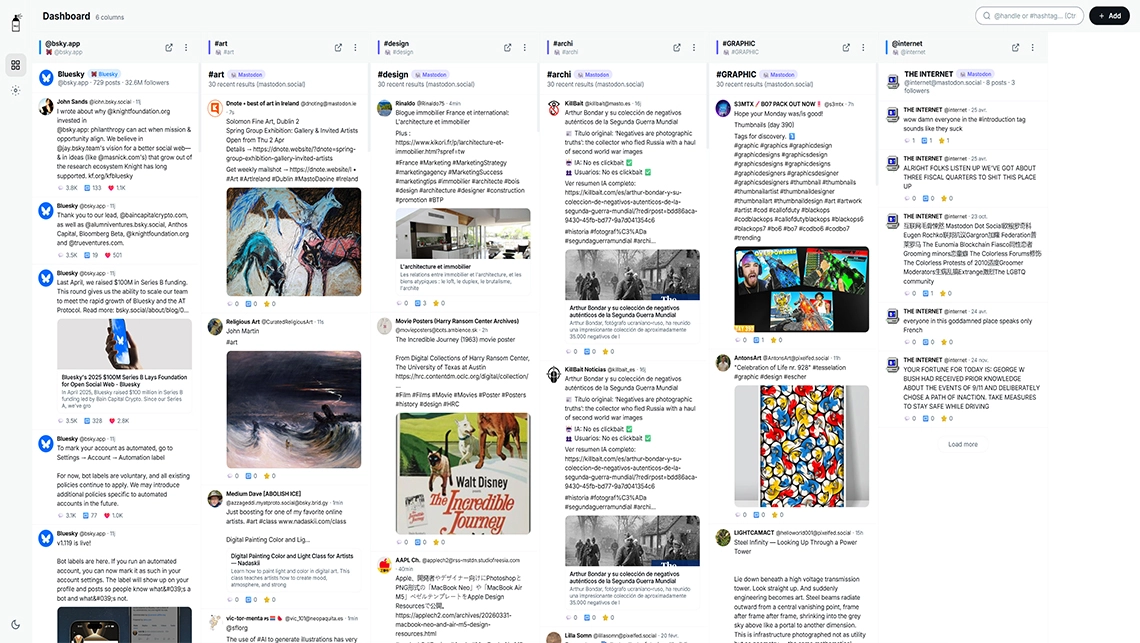1140x643 pixels.
Task: Boost Rinaldo's post showing 3 boosts
Action: click(x=420, y=303)
